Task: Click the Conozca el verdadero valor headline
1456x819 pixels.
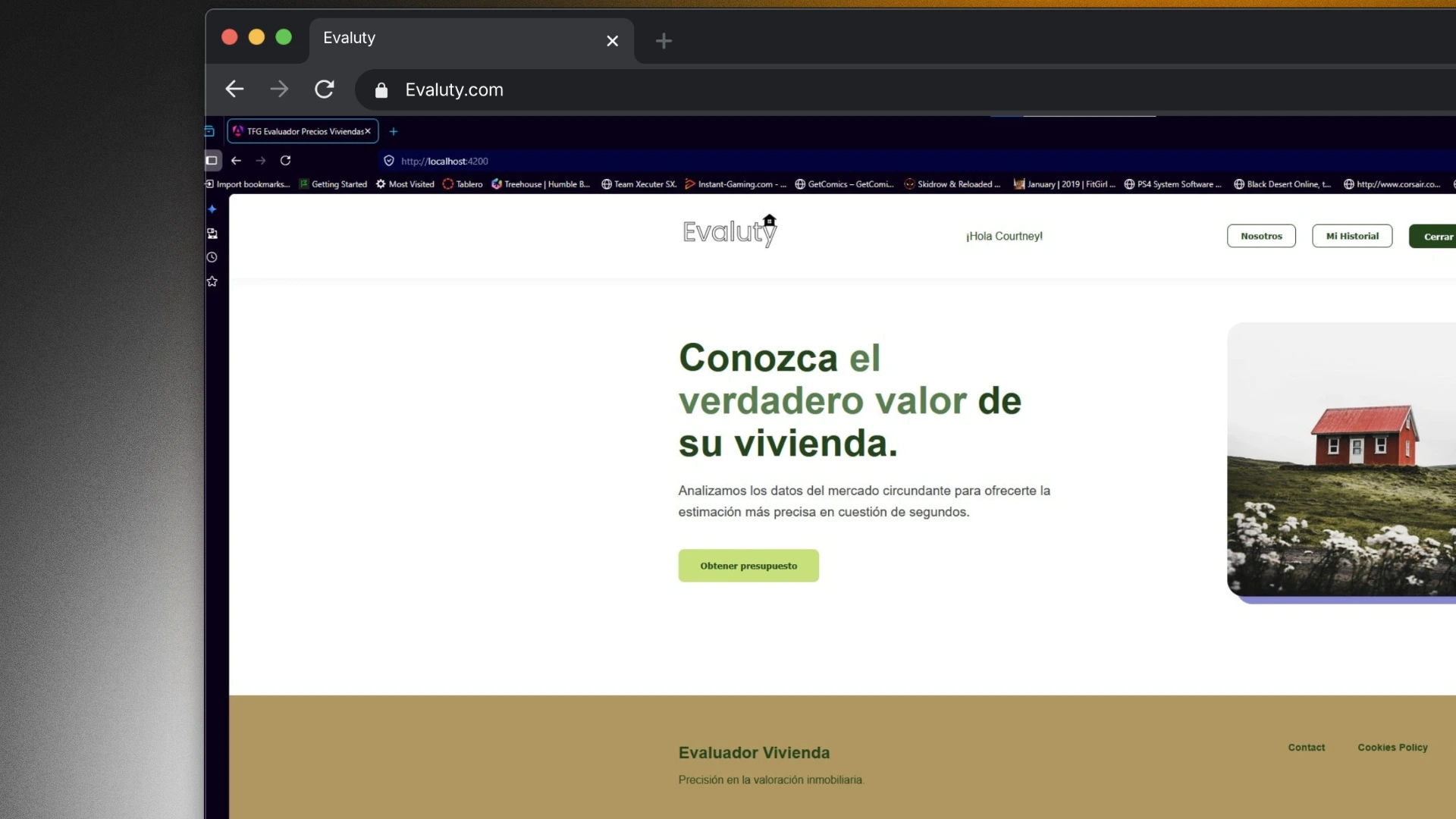Action: pyautogui.click(x=850, y=400)
